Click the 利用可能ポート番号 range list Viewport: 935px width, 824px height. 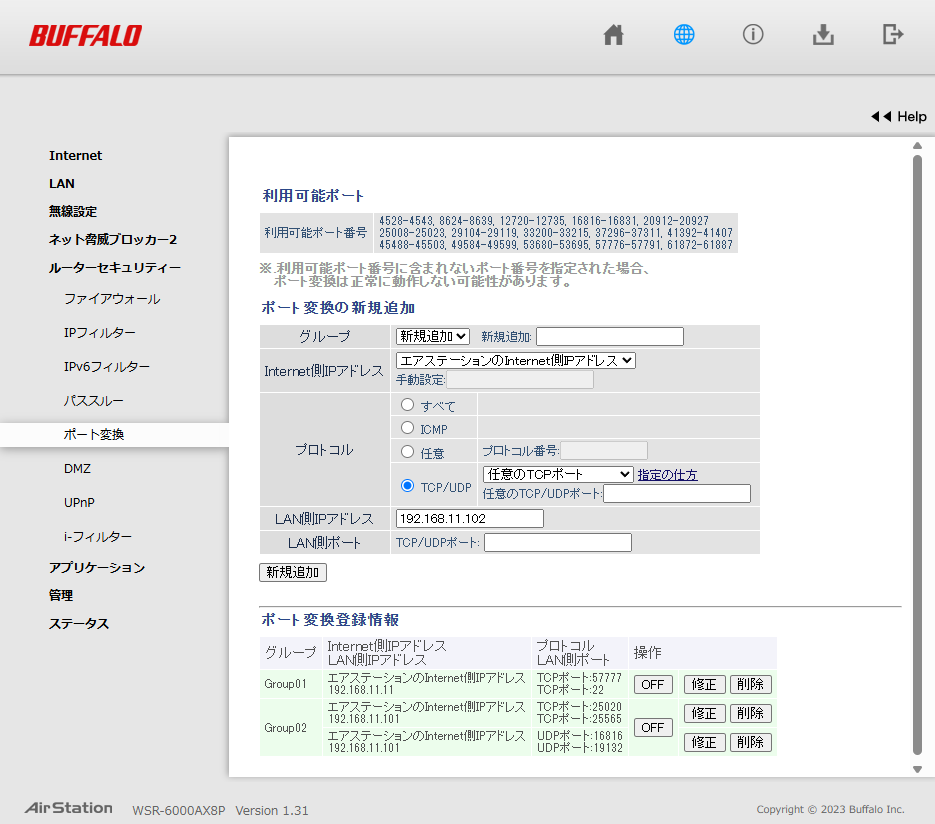point(556,233)
